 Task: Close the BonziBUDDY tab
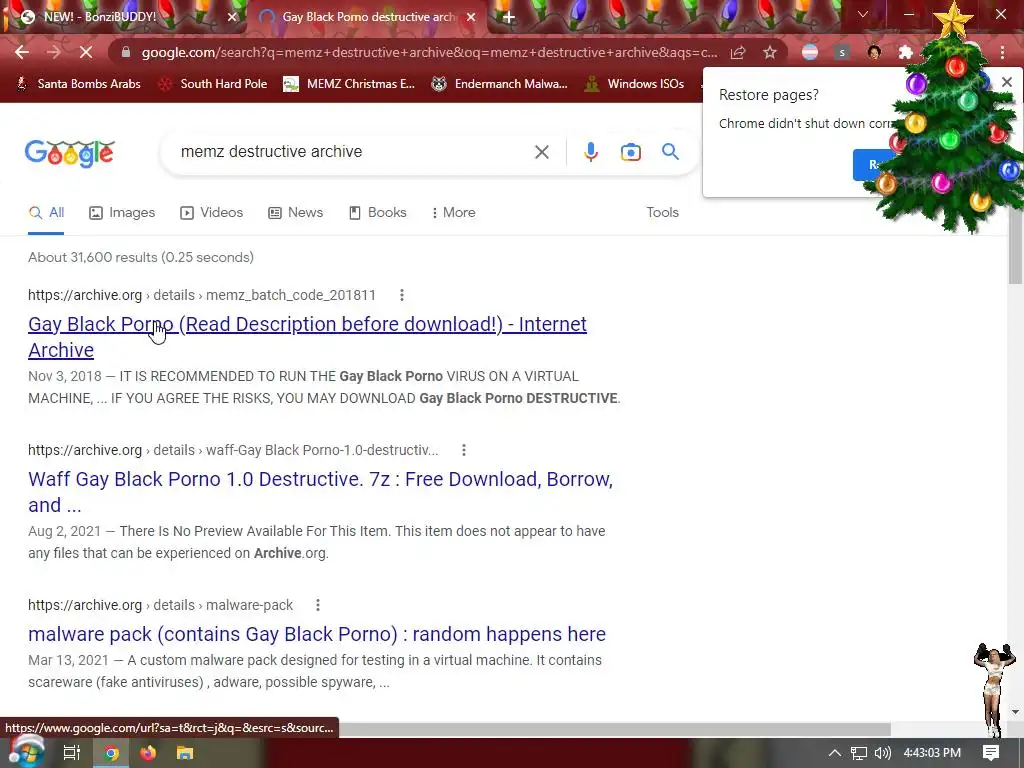pyautogui.click(x=232, y=17)
